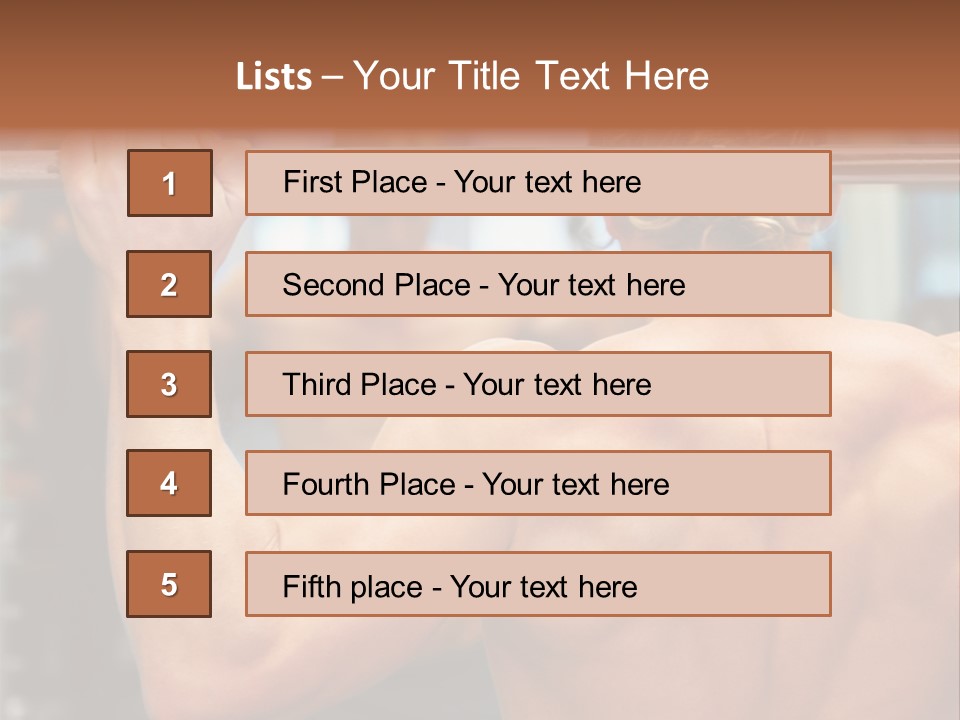Image resolution: width=960 pixels, height=720 pixels.
Task: Click Your Title Text Here in title
Action: [530, 77]
